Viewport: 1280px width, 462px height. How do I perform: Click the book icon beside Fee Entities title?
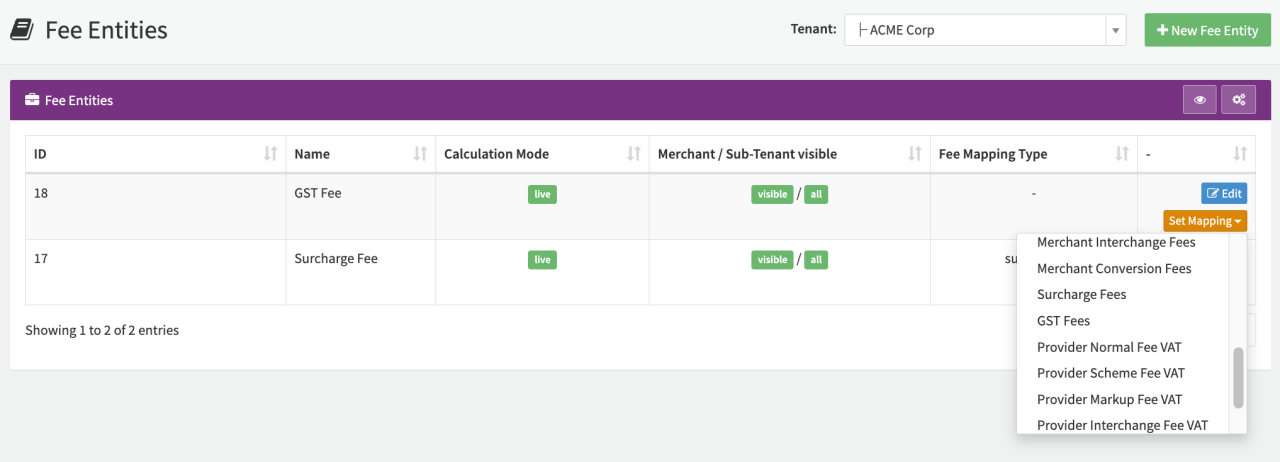click(x=22, y=30)
